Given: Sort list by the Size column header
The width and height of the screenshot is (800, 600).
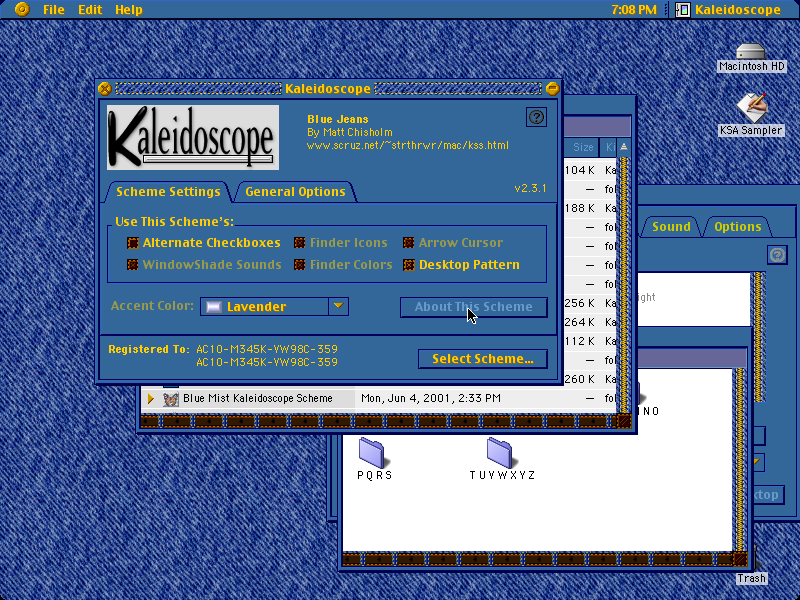Looking at the screenshot, I should click(583, 147).
